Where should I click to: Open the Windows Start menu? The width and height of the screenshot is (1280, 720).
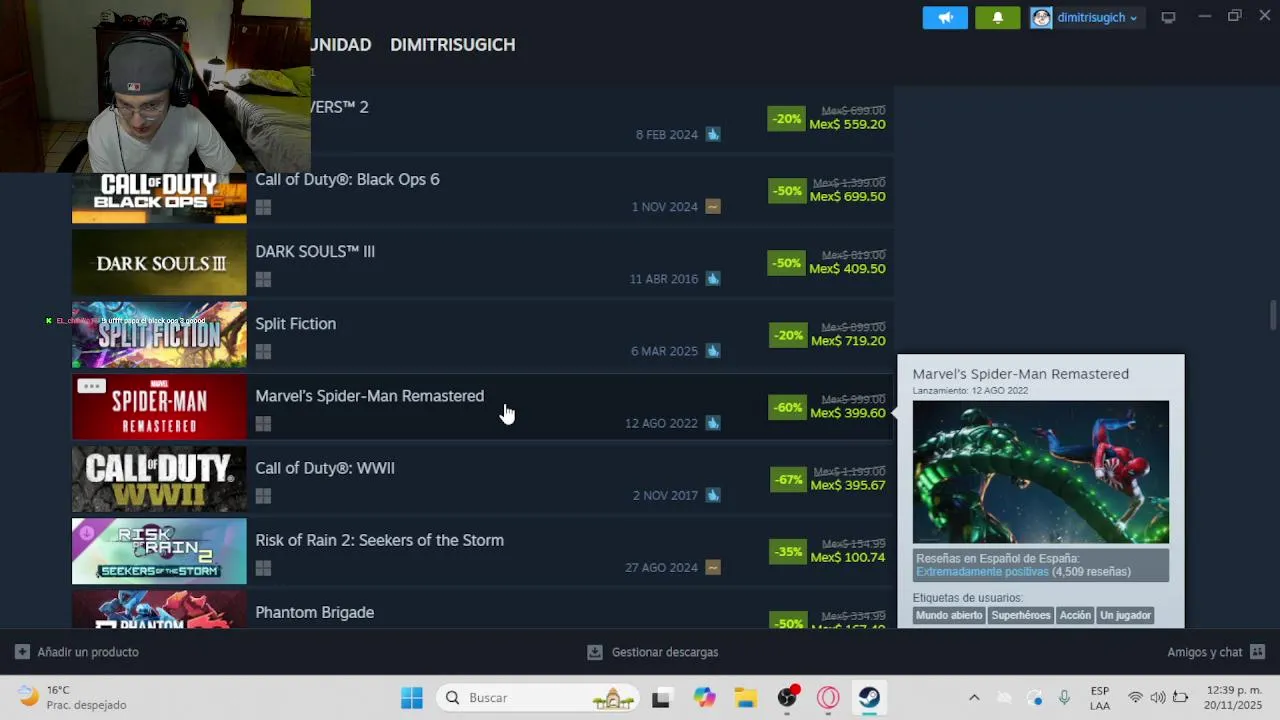[412, 698]
